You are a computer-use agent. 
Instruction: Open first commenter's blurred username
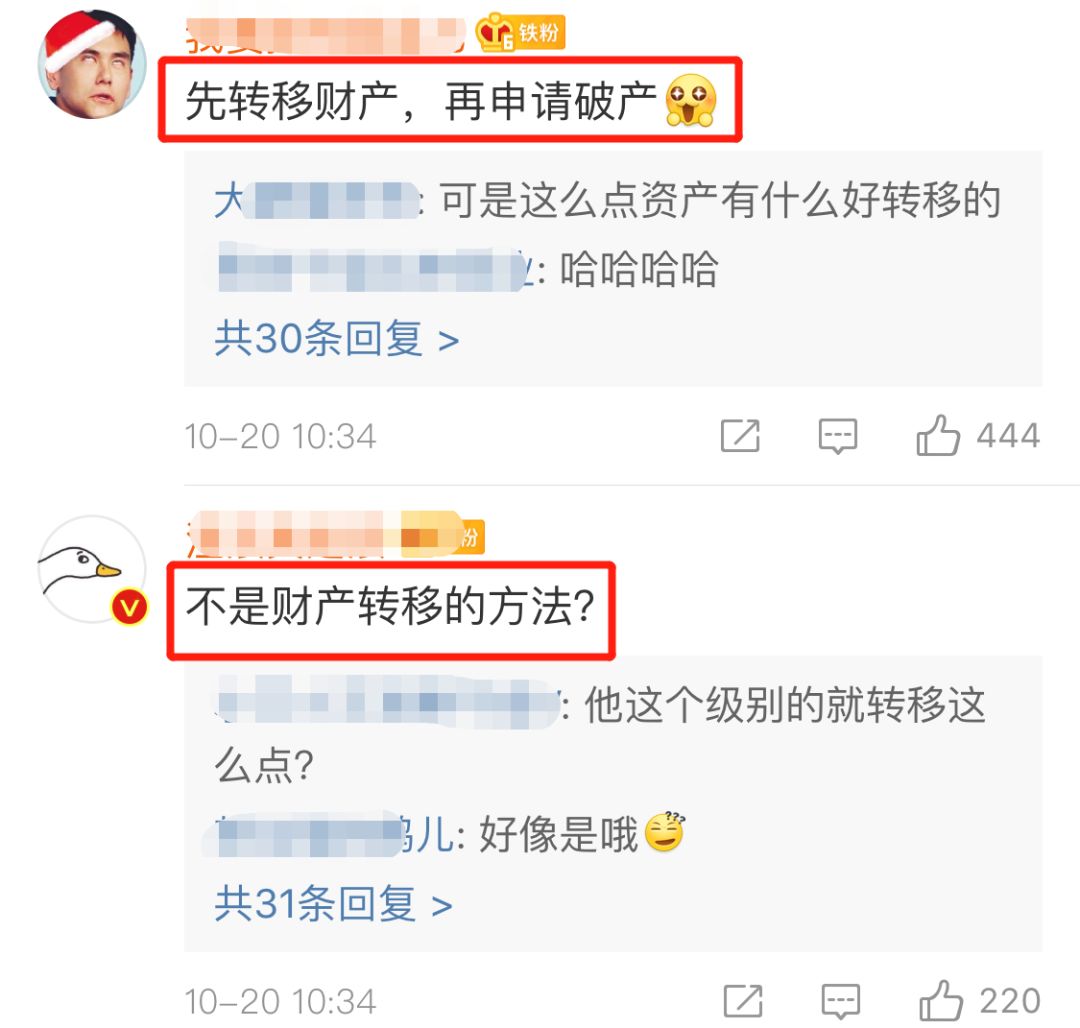pyautogui.click(x=326, y=35)
